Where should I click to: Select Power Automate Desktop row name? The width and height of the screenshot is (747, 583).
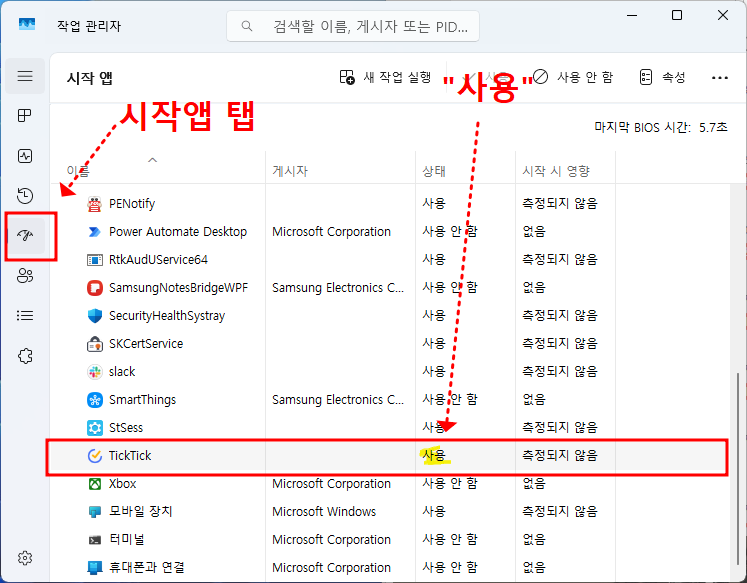coord(178,232)
